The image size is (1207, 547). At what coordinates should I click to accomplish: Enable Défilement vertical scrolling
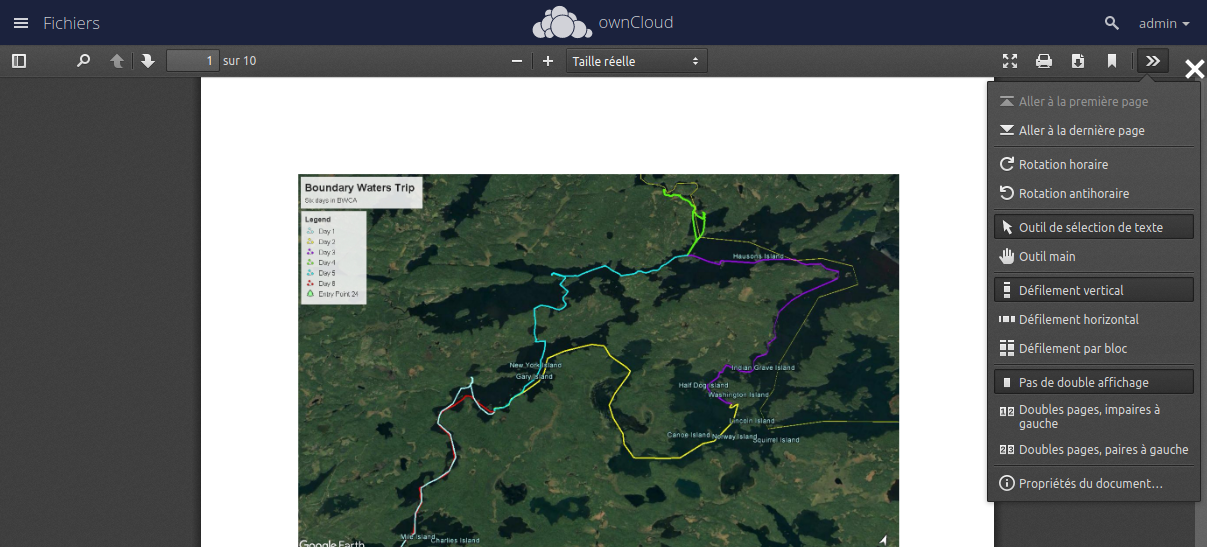(x=1094, y=290)
